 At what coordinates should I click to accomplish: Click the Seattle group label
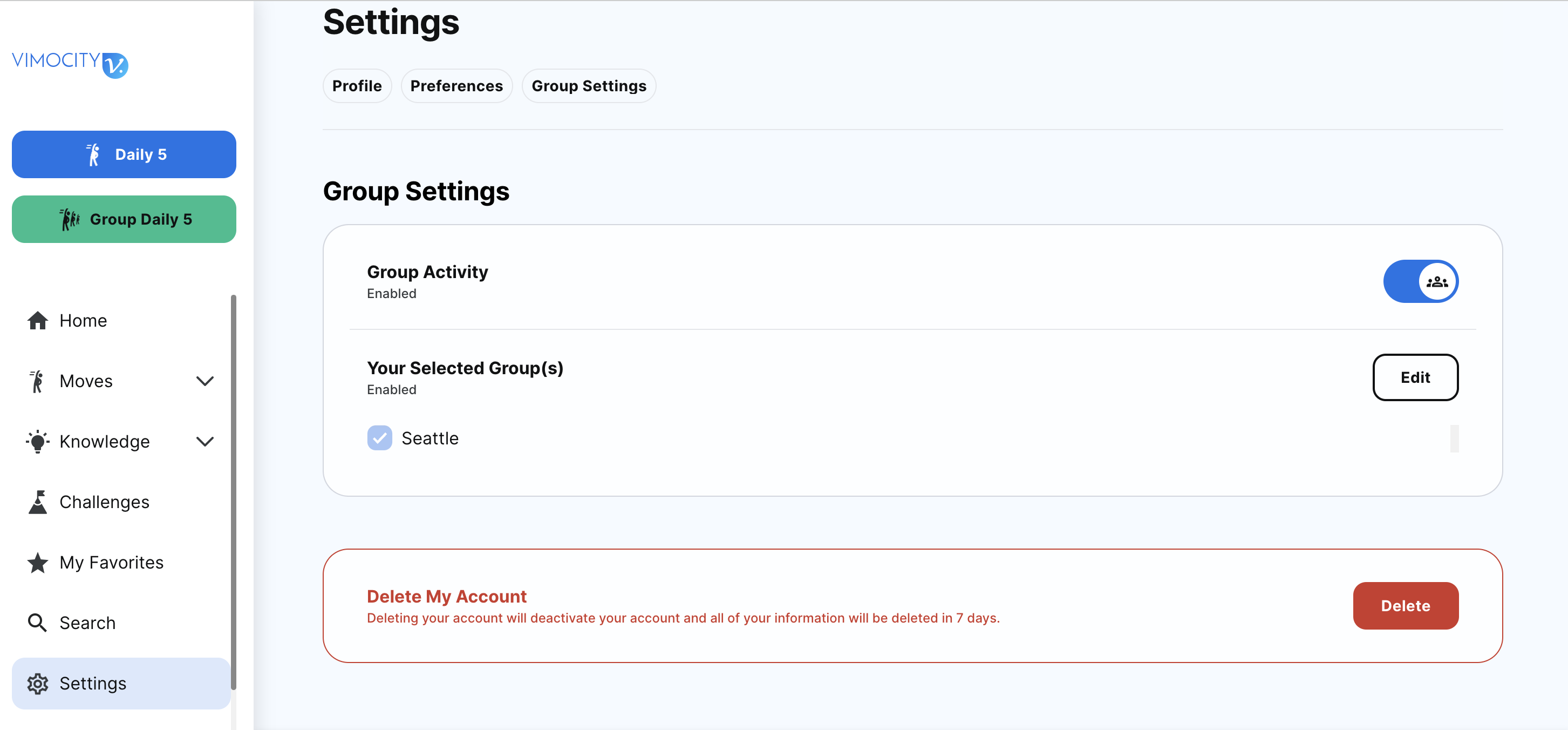[430, 439]
